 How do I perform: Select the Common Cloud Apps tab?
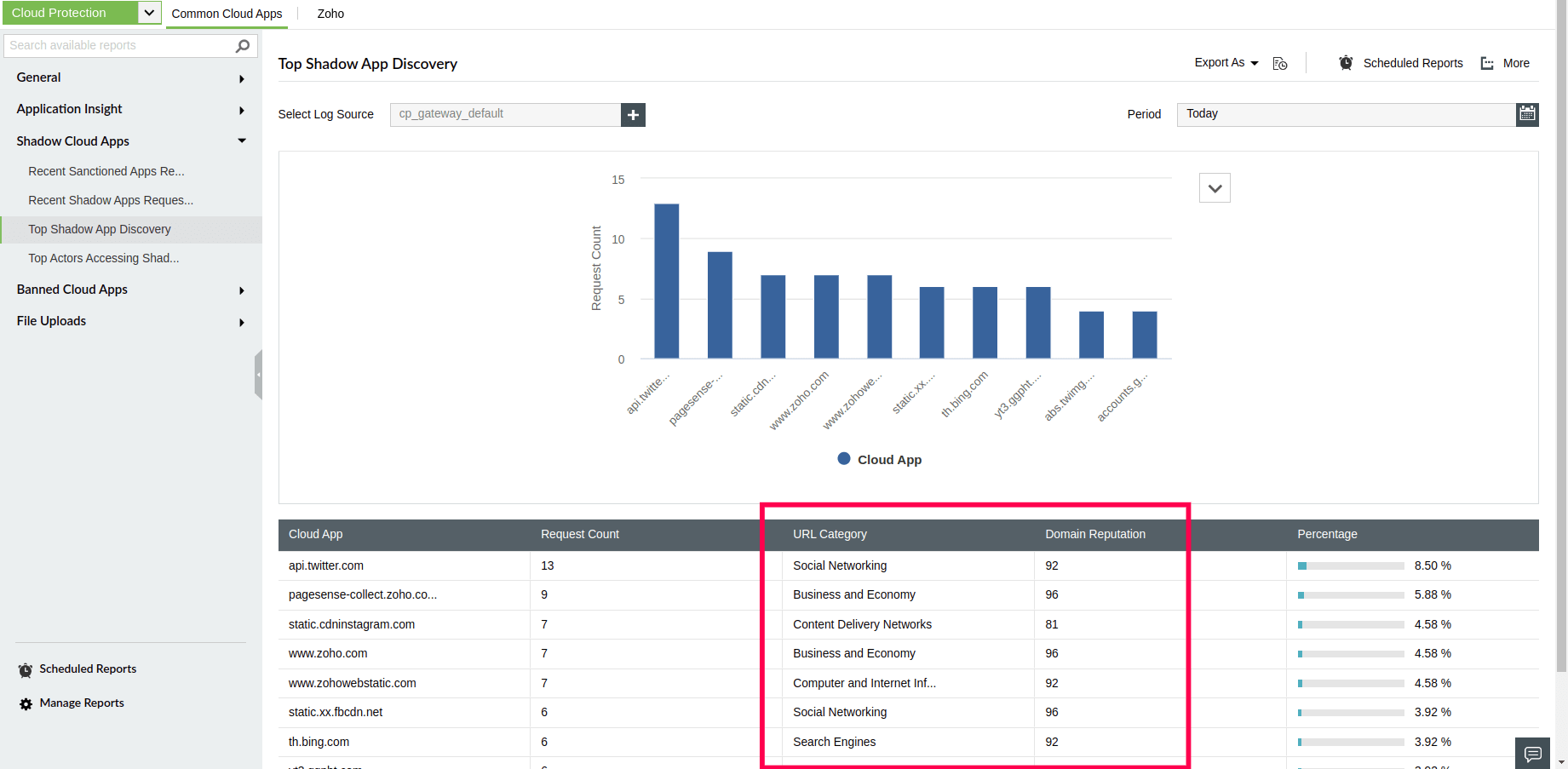pos(227,14)
